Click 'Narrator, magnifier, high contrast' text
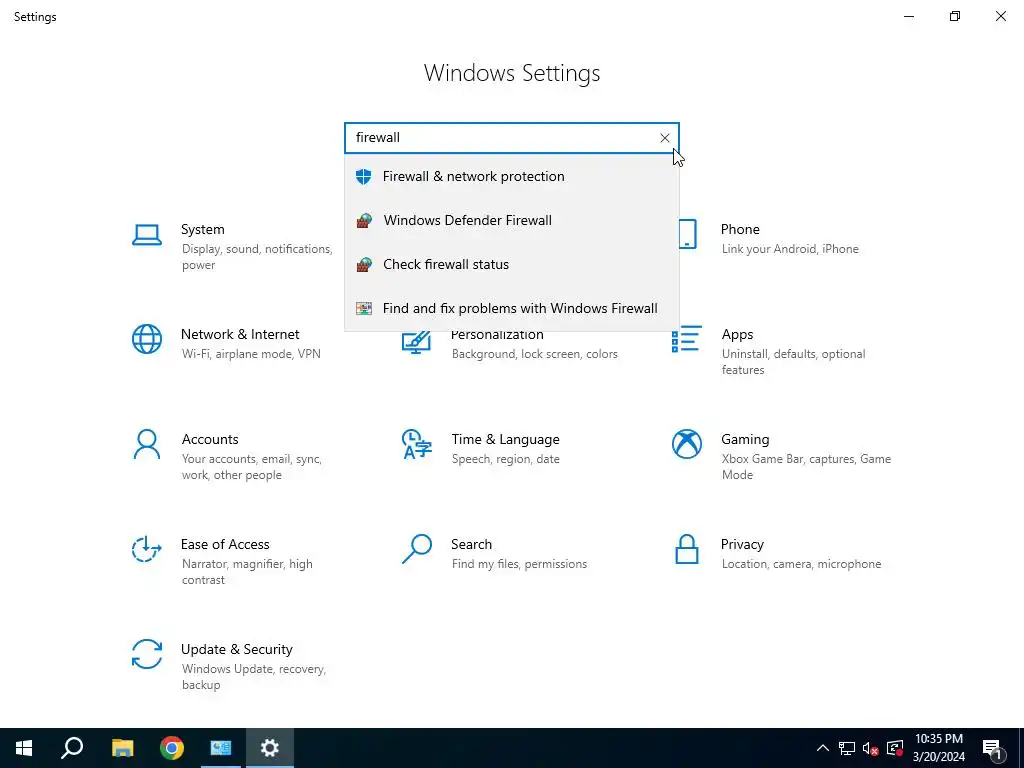Viewport: 1024px width, 768px height. point(247,572)
